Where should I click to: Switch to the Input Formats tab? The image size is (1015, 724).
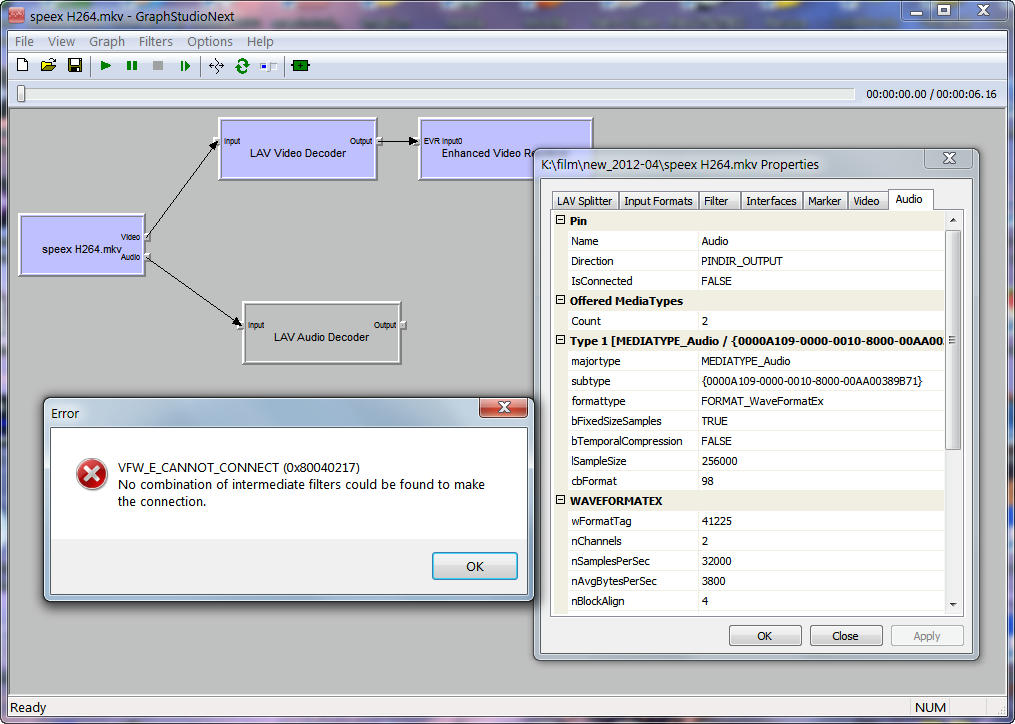tap(658, 201)
